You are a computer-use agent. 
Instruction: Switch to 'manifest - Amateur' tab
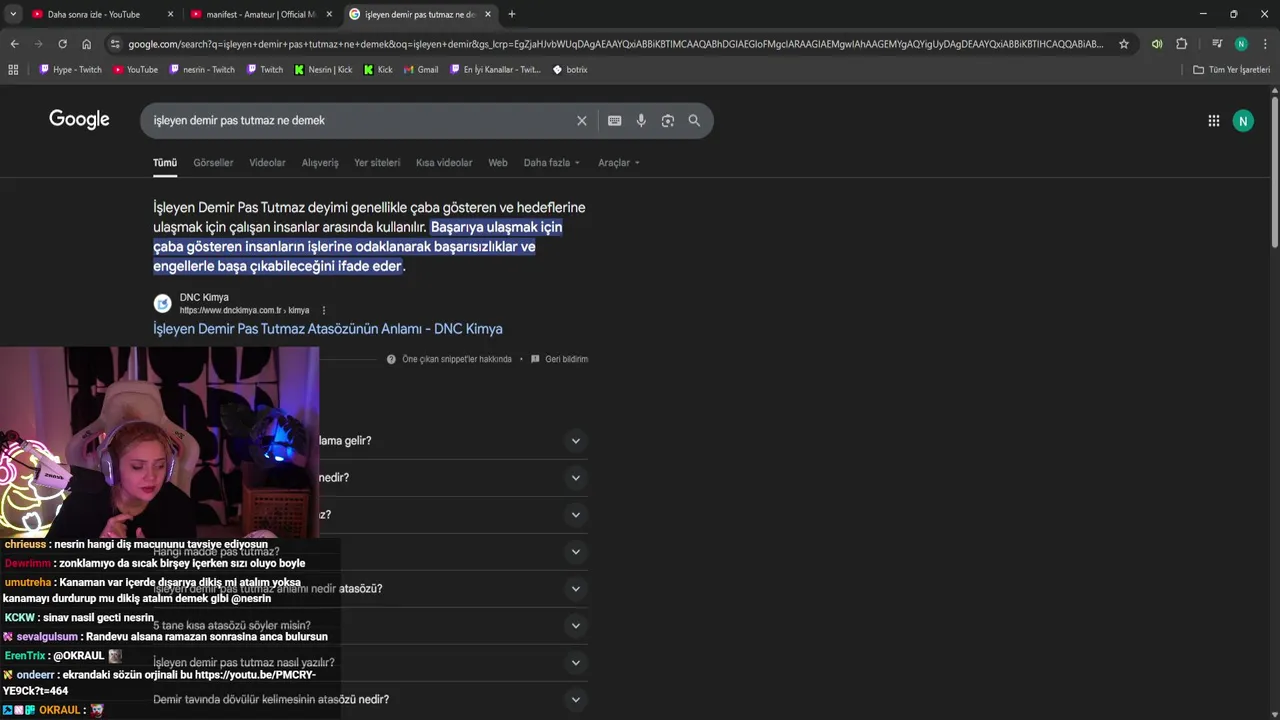click(x=260, y=14)
